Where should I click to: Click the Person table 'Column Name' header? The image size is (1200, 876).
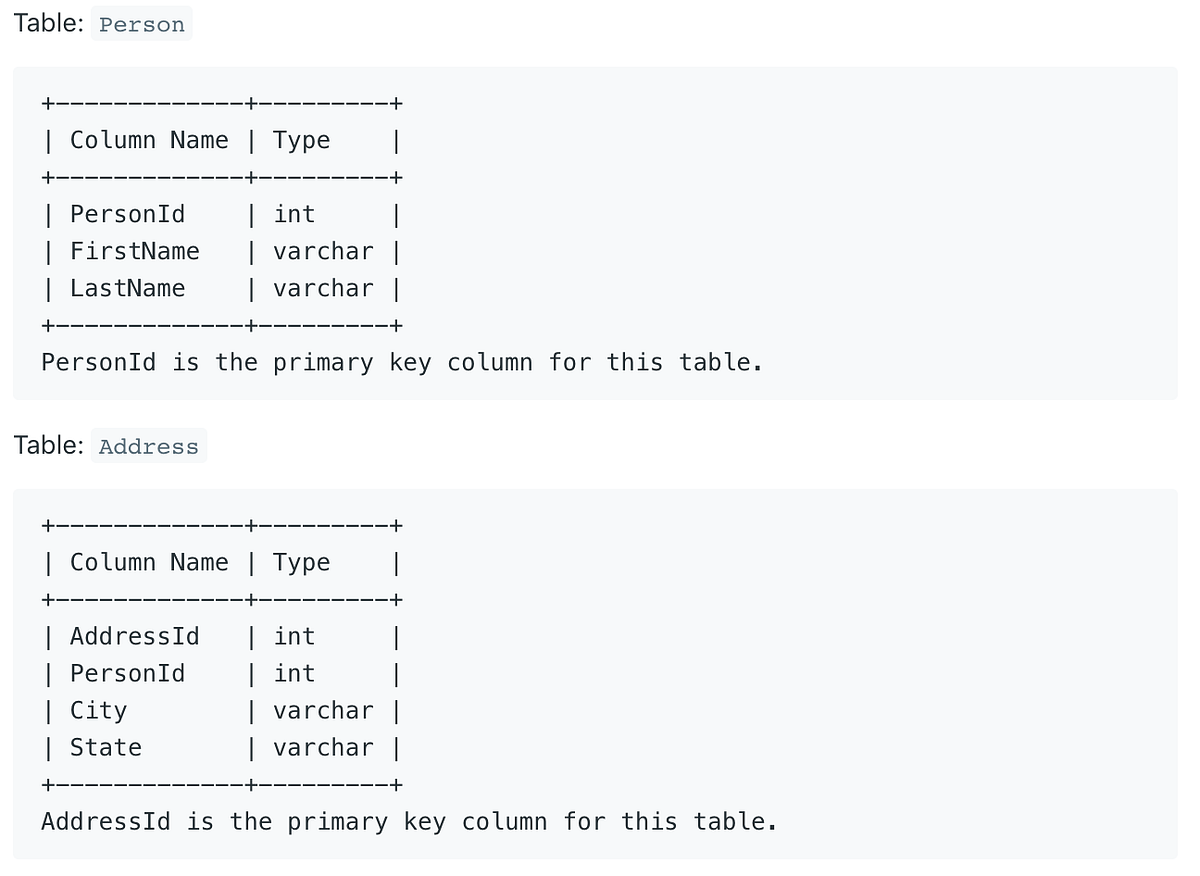tap(149, 140)
